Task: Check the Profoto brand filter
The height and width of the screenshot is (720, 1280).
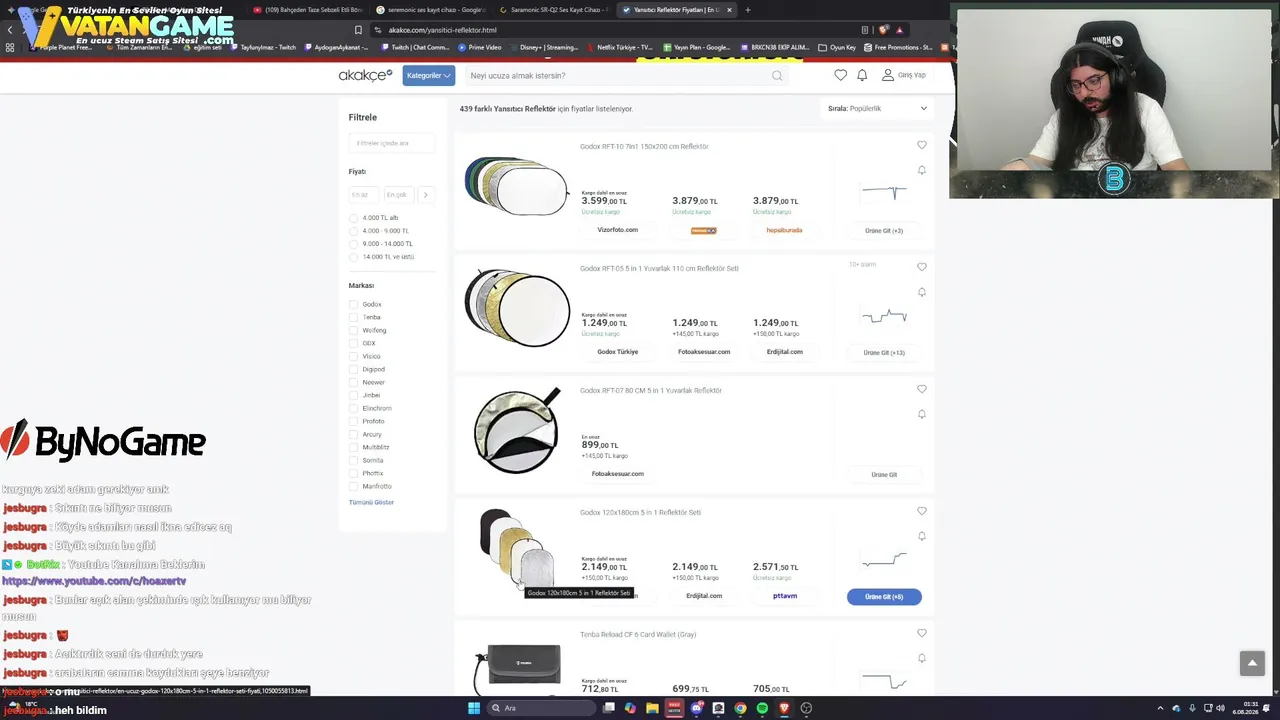Action: pyautogui.click(x=353, y=421)
